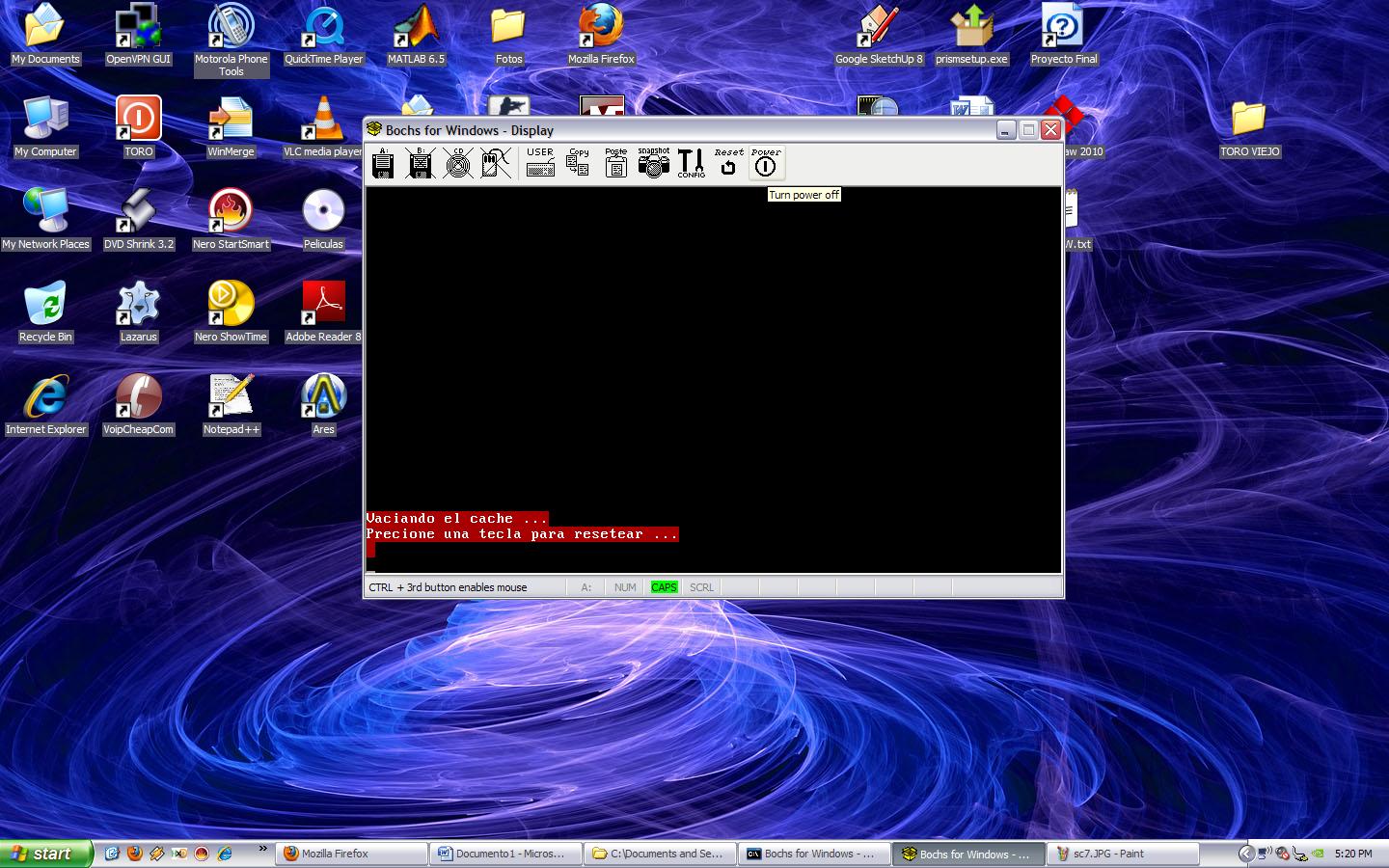Click the floppy A: drive toolbar icon
Screen dimensions: 1389x868
click(383, 163)
